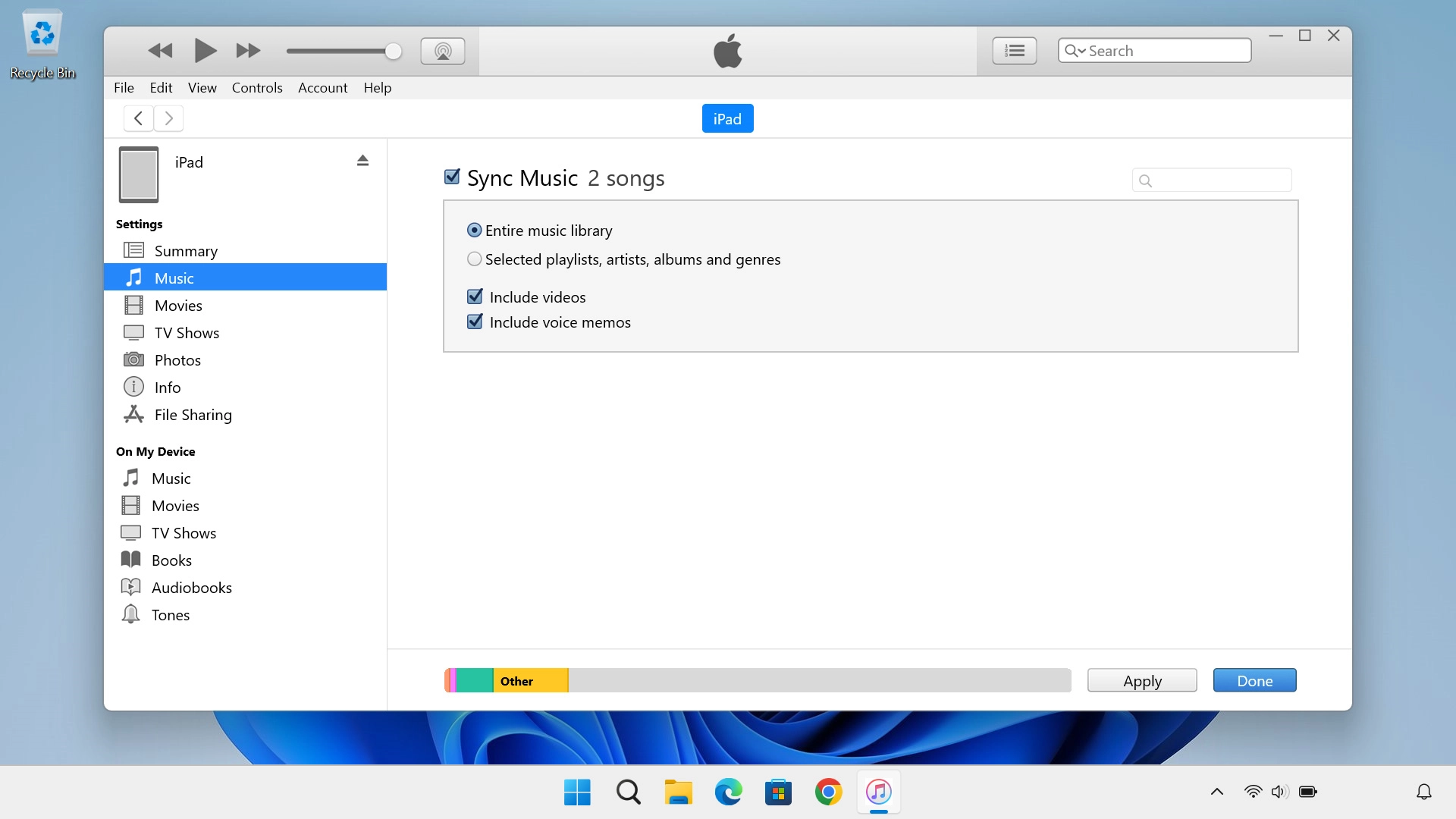Screen dimensions: 1456x819
Task: Open the list view (Up Next) icon
Action: pos(1014,51)
